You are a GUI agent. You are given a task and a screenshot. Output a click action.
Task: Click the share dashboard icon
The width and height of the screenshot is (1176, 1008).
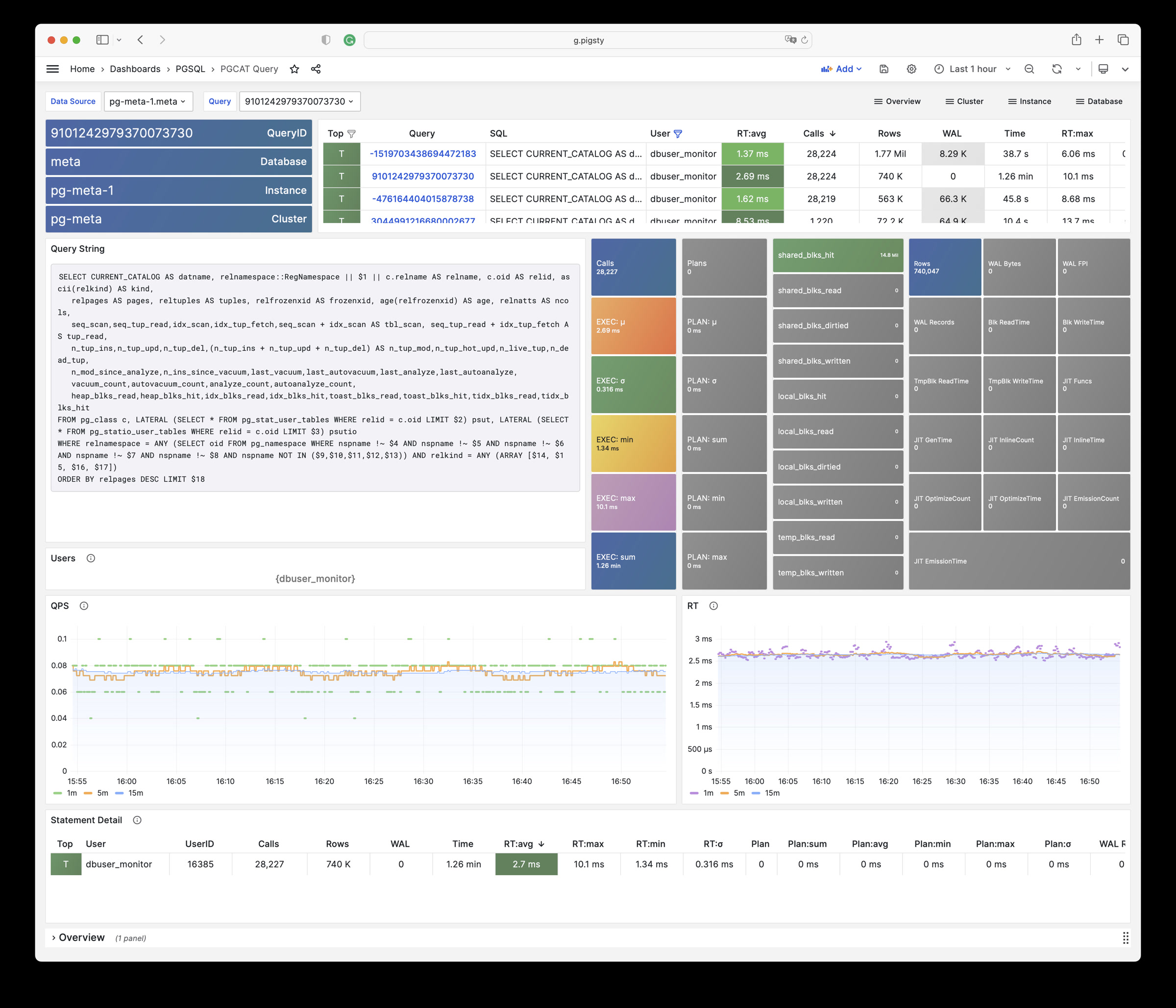[x=316, y=69]
